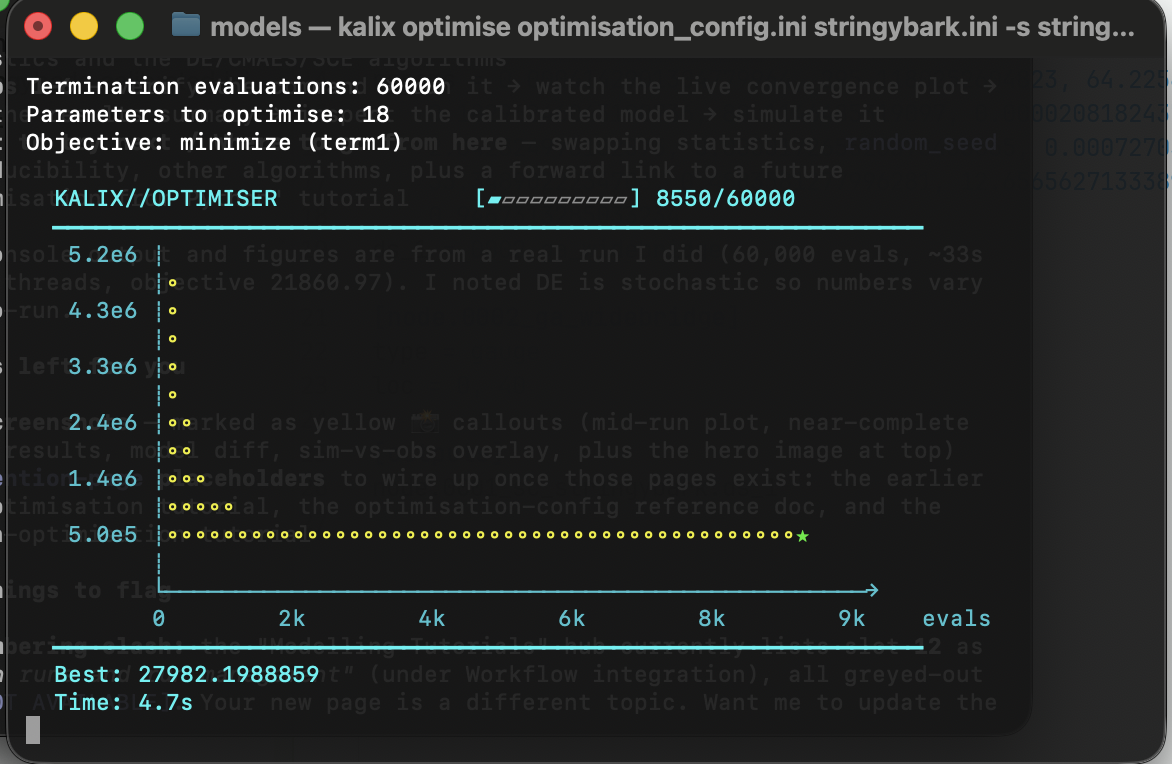
Task: Click the yellow minimize window button
Action: pos(84,26)
